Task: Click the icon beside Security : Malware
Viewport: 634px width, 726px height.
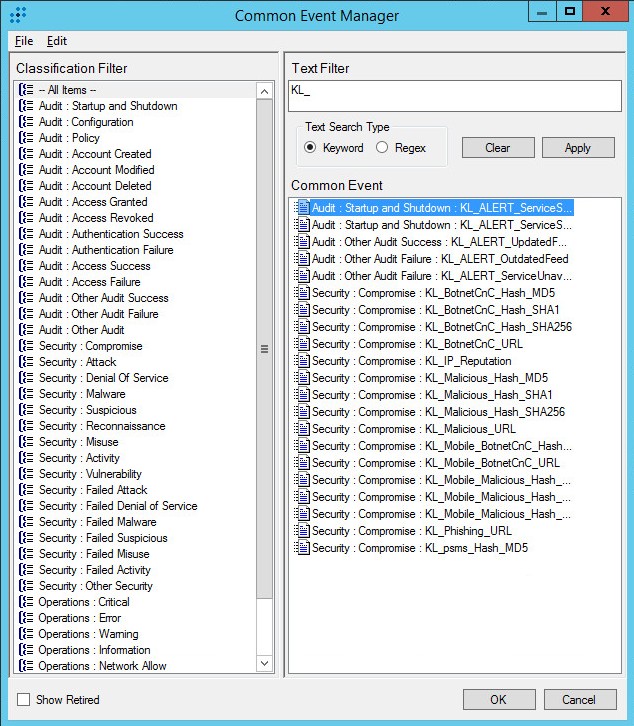Action: [27, 394]
